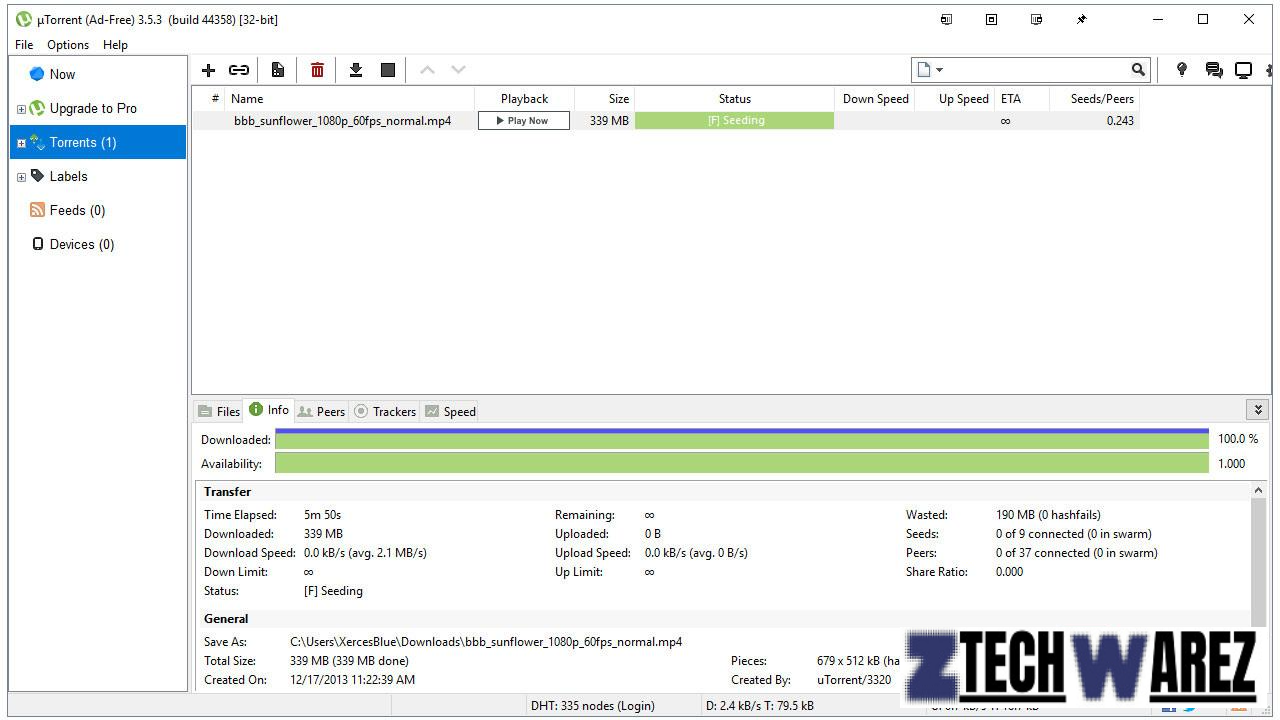The width and height of the screenshot is (1280, 720).
Task: Move torrent down the queue
Action: pyautogui.click(x=458, y=70)
